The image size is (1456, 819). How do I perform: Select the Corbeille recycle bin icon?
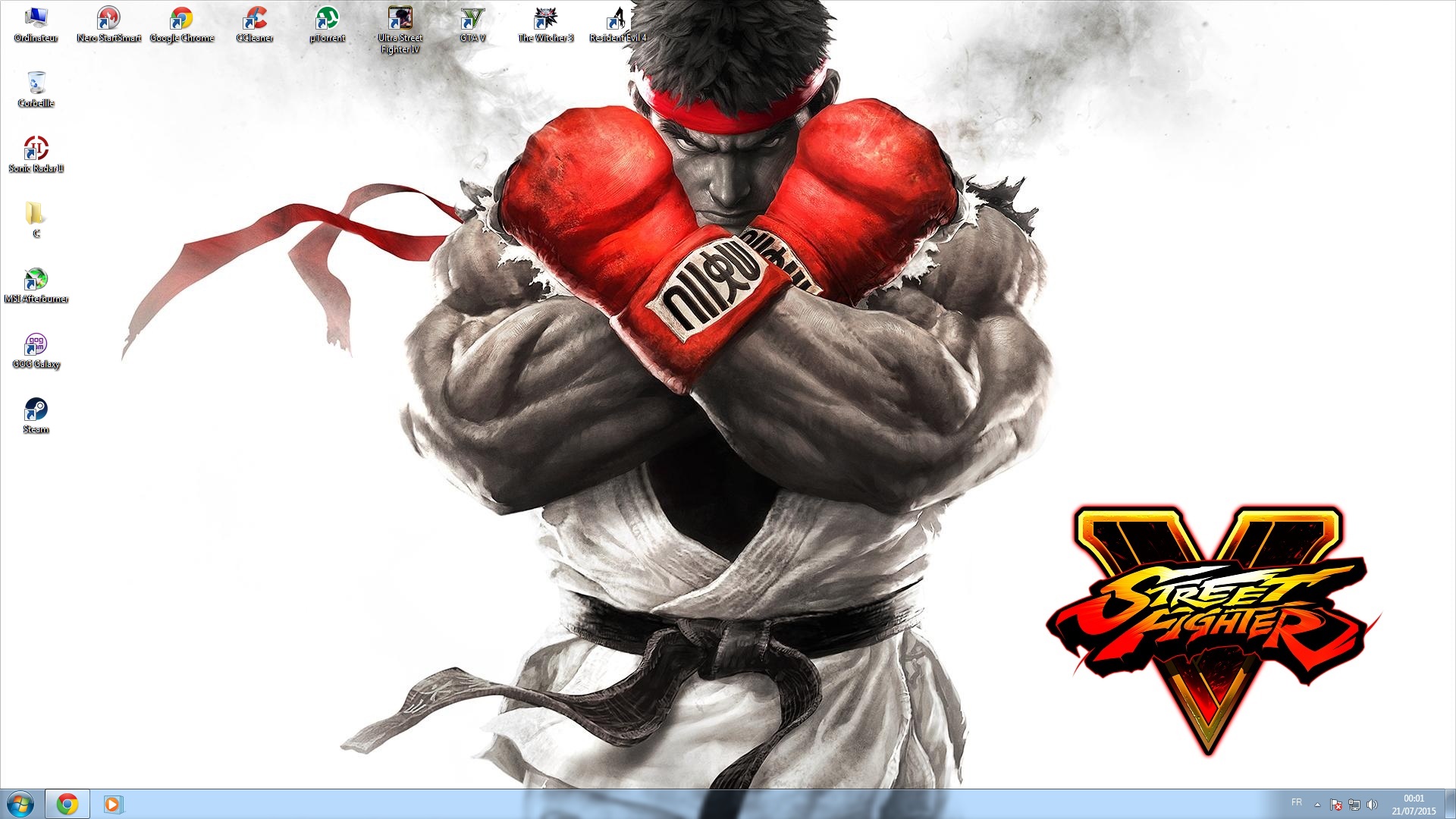[36, 89]
